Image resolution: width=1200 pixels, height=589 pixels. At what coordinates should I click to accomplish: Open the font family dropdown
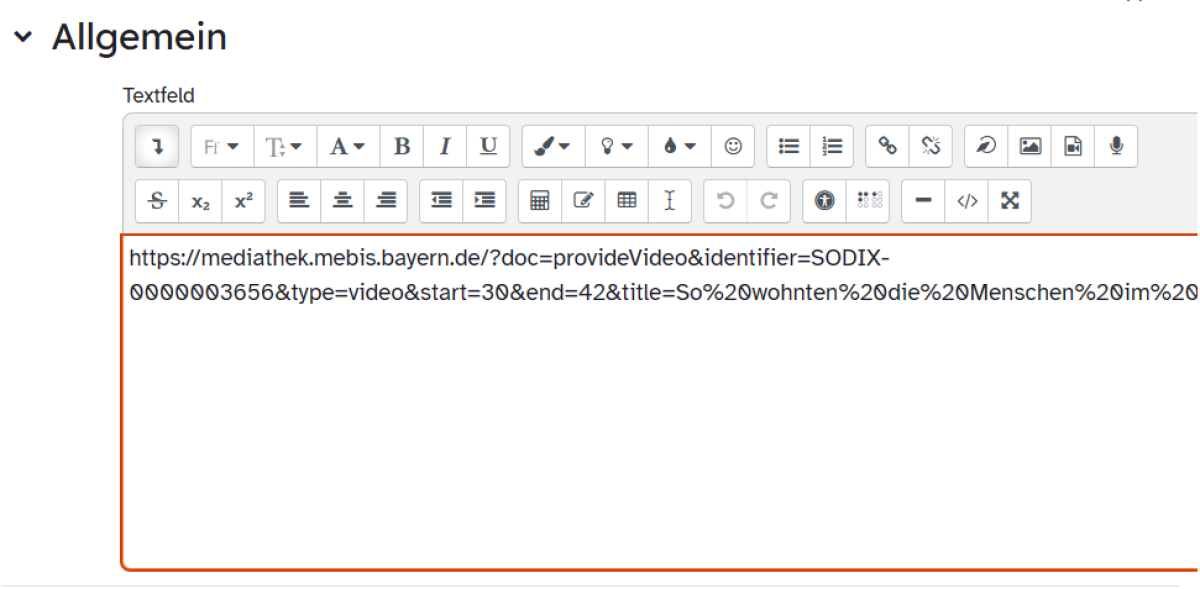pyautogui.click(x=222, y=146)
